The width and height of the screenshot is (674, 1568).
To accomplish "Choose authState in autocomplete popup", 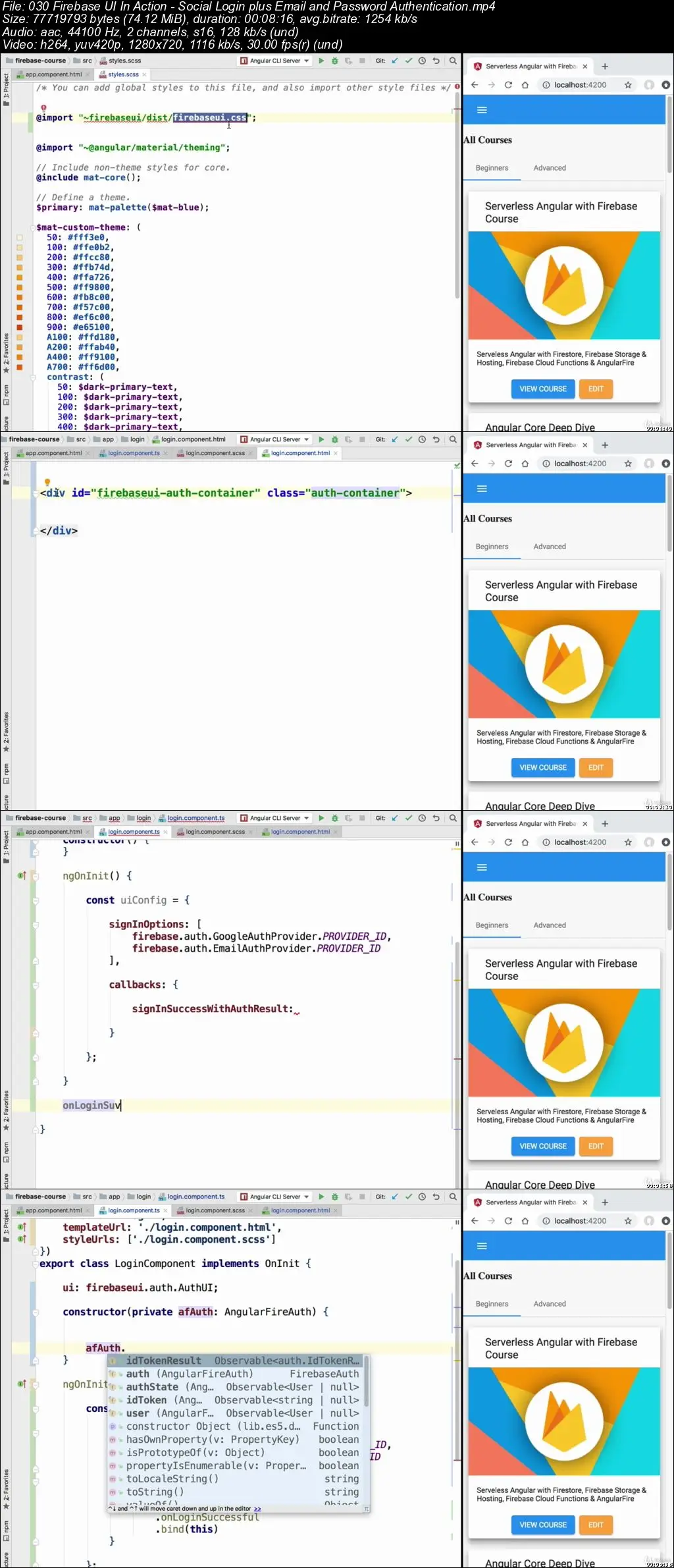I will [x=234, y=1387].
